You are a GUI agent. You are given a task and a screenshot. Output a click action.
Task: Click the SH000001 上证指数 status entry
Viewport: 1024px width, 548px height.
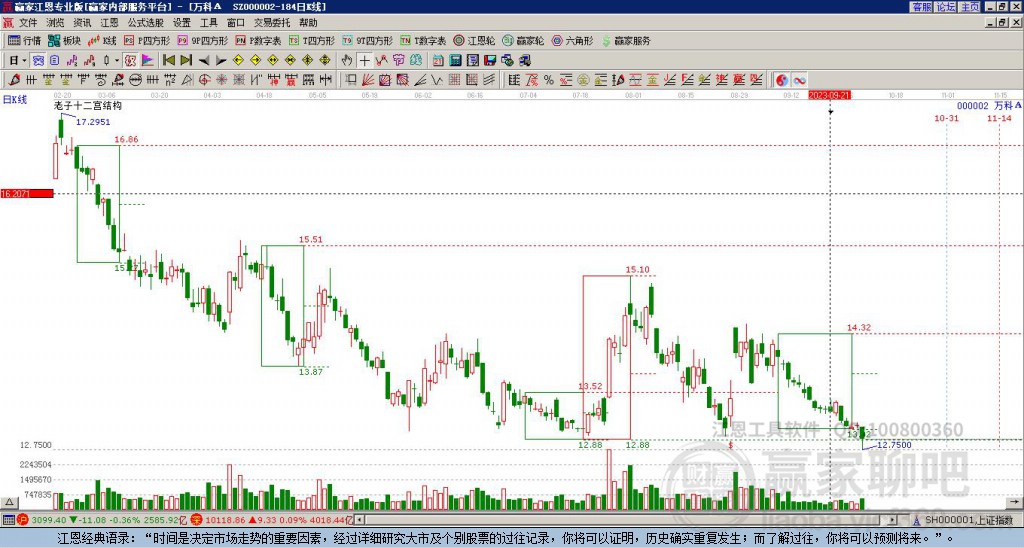click(x=969, y=520)
